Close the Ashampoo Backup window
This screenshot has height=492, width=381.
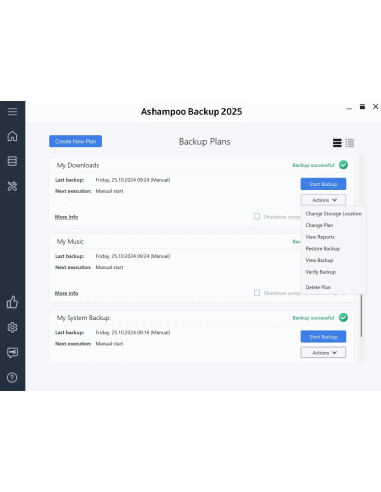click(375, 107)
